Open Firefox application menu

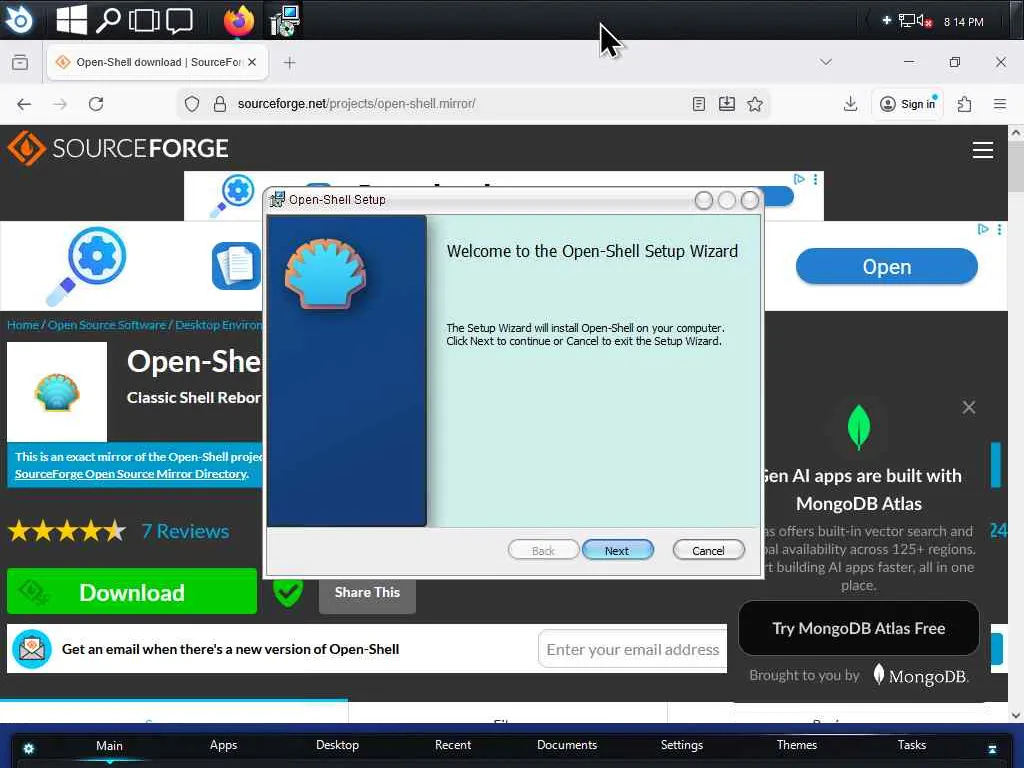tap(1000, 104)
